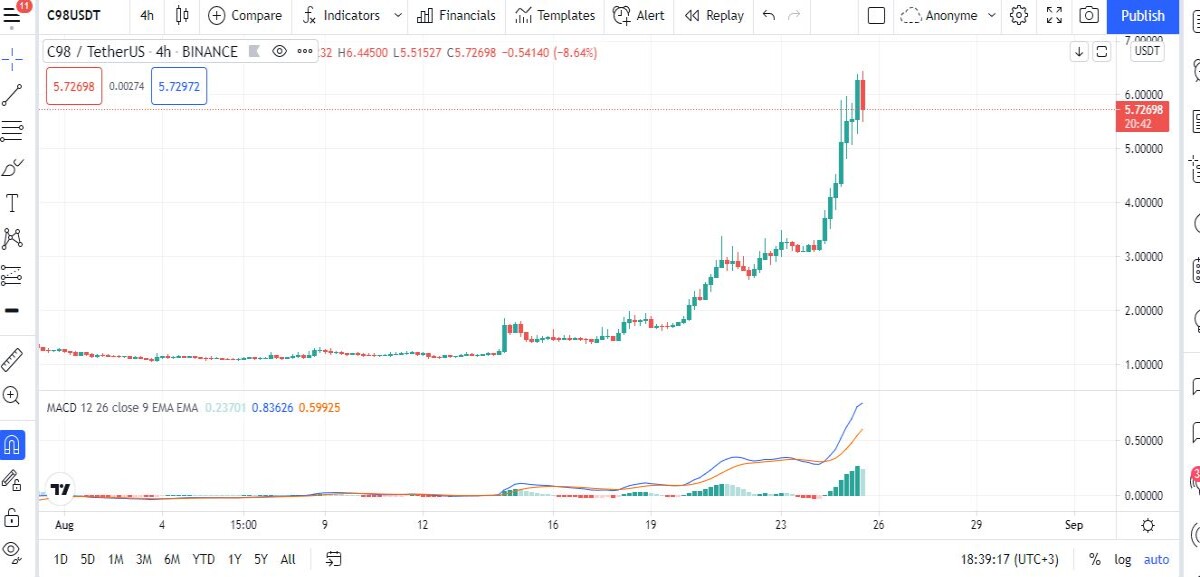The width and height of the screenshot is (1200, 577).
Task: Open chart settings gear icon
Action: point(1019,15)
